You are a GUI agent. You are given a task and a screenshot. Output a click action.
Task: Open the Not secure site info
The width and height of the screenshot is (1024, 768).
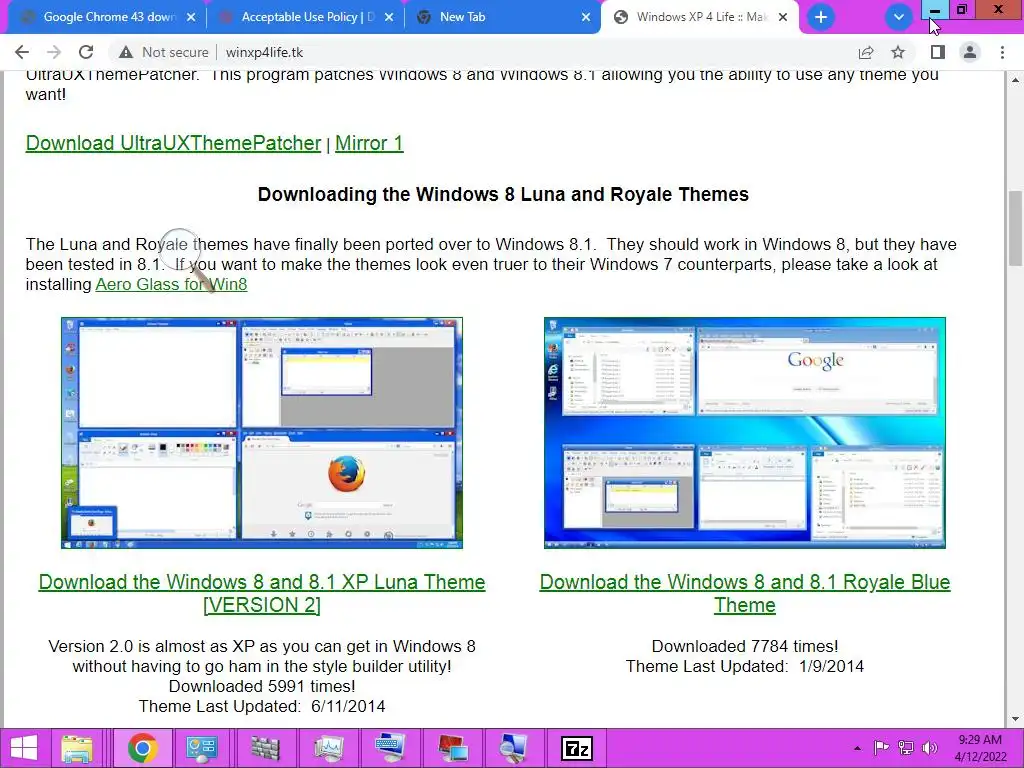[x=163, y=52]
